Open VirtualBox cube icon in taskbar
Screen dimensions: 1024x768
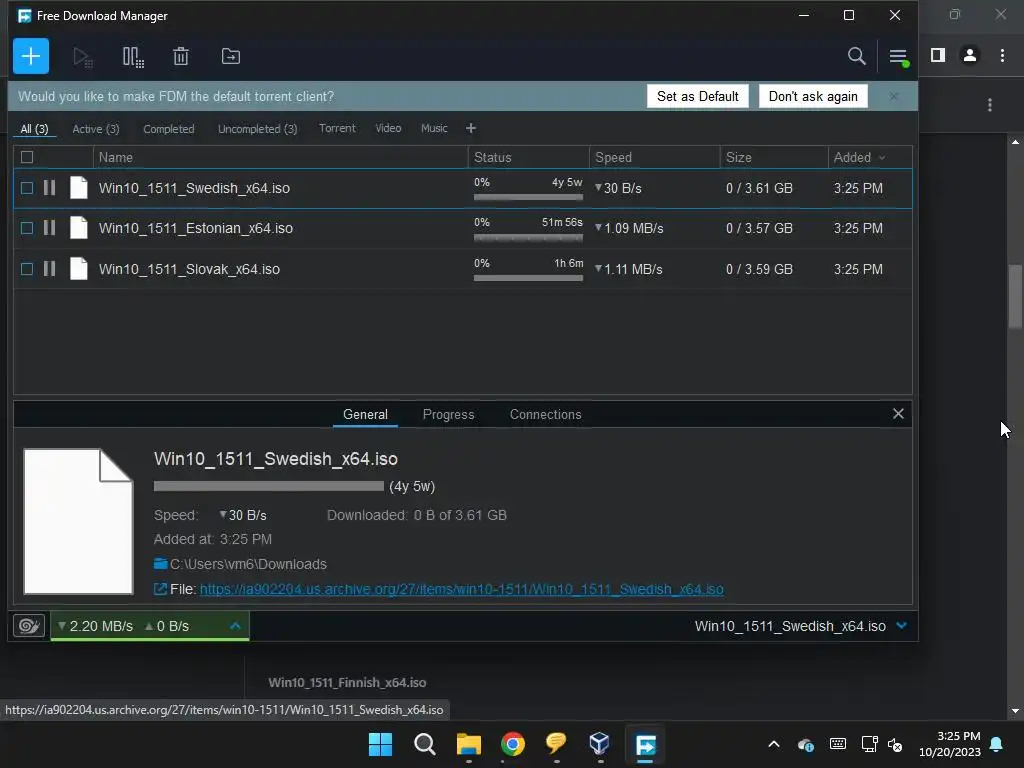(x=599, y=743)
